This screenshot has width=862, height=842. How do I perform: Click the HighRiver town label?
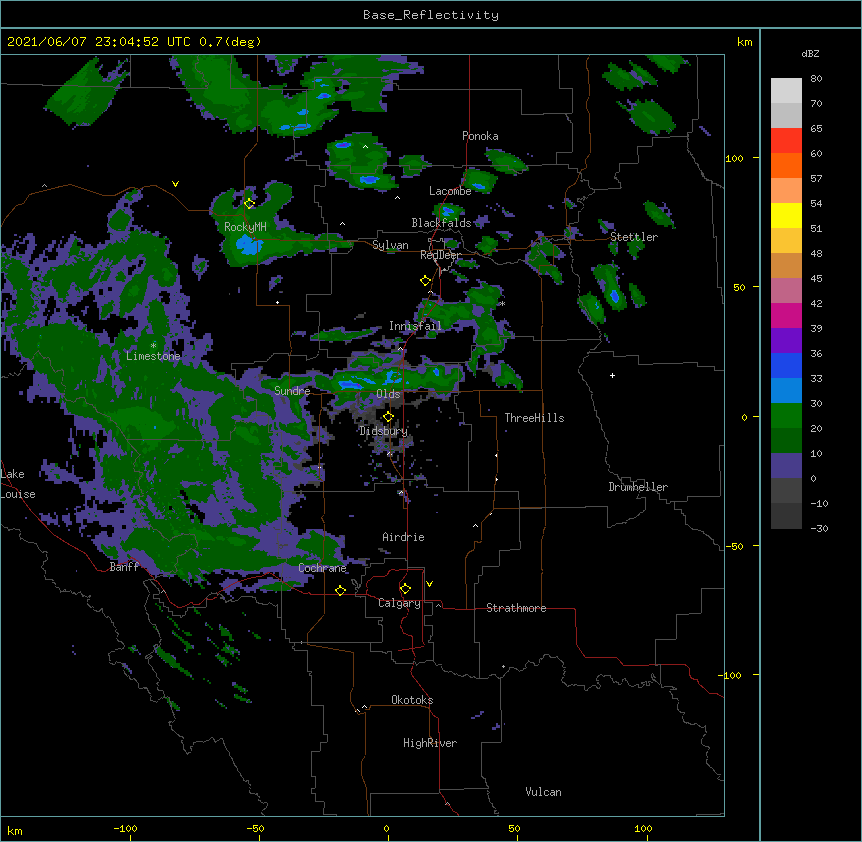click(x=430, y=743)
